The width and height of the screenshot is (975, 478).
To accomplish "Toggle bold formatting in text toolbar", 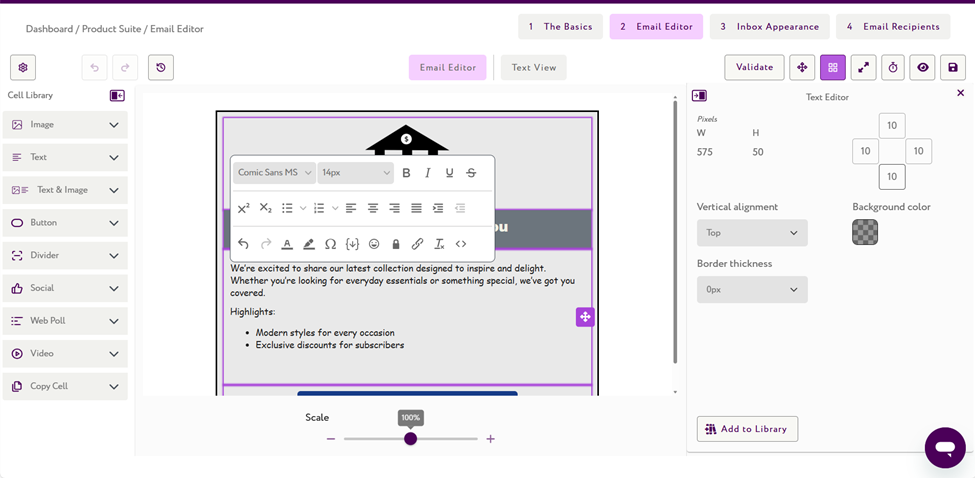I will [x=406, y=173].
